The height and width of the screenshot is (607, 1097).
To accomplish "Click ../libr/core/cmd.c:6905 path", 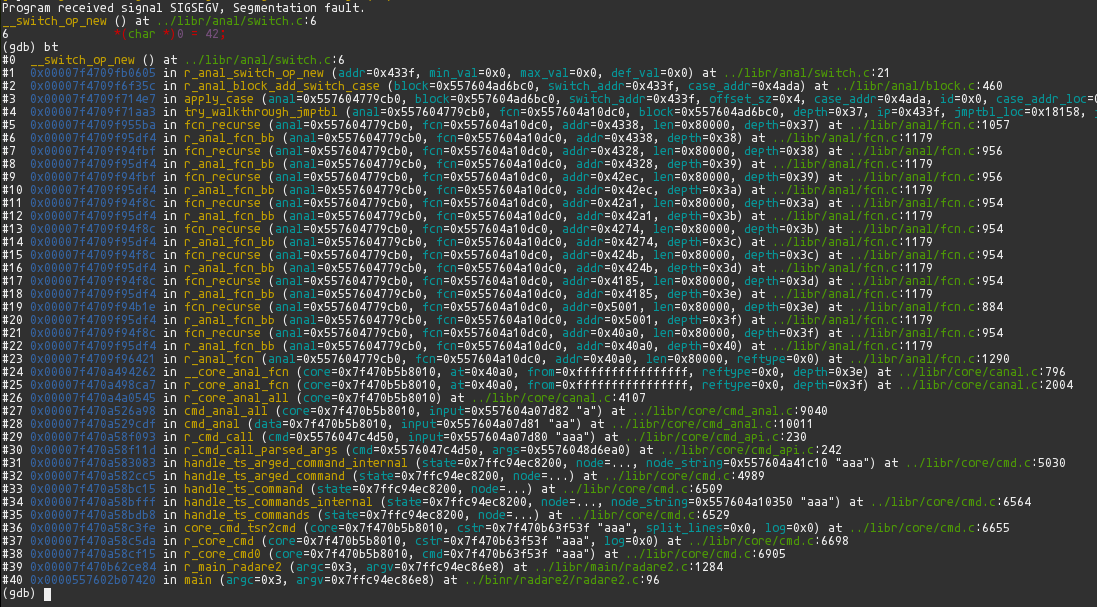I will click(705, 554).
